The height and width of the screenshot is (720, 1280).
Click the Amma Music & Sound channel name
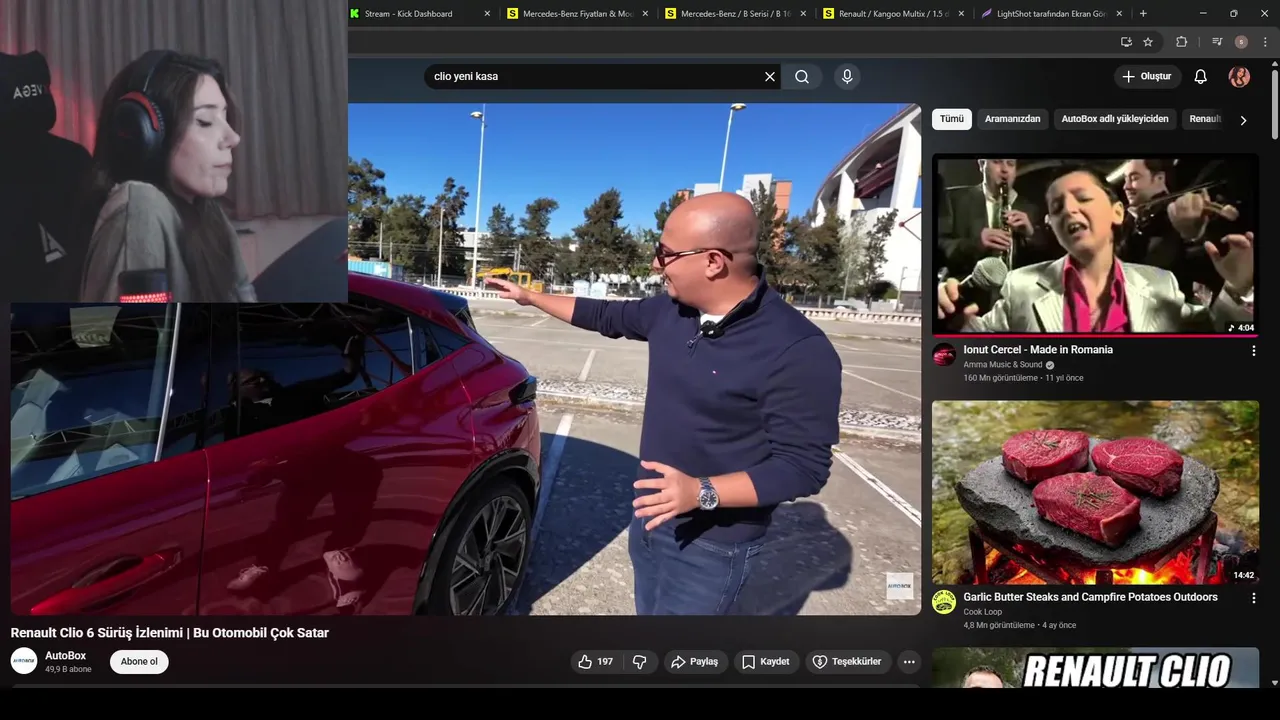(x=1002, y=365)
